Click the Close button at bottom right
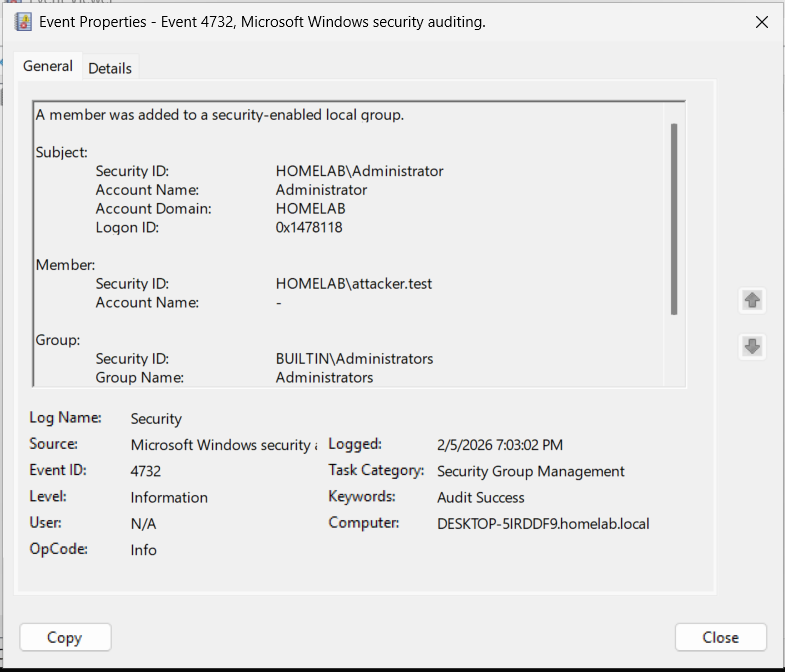The image size is (785, 672). 720,637
